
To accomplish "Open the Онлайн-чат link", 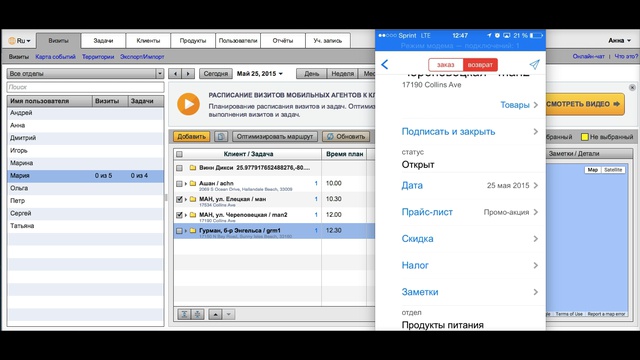I will pos(588,56).
